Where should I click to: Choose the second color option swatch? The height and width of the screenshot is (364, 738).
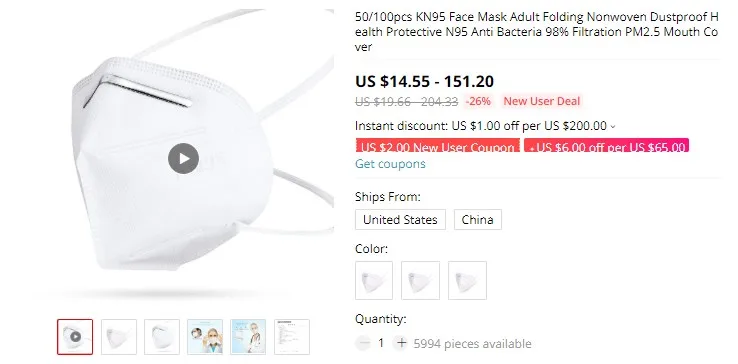click(420, 281)
